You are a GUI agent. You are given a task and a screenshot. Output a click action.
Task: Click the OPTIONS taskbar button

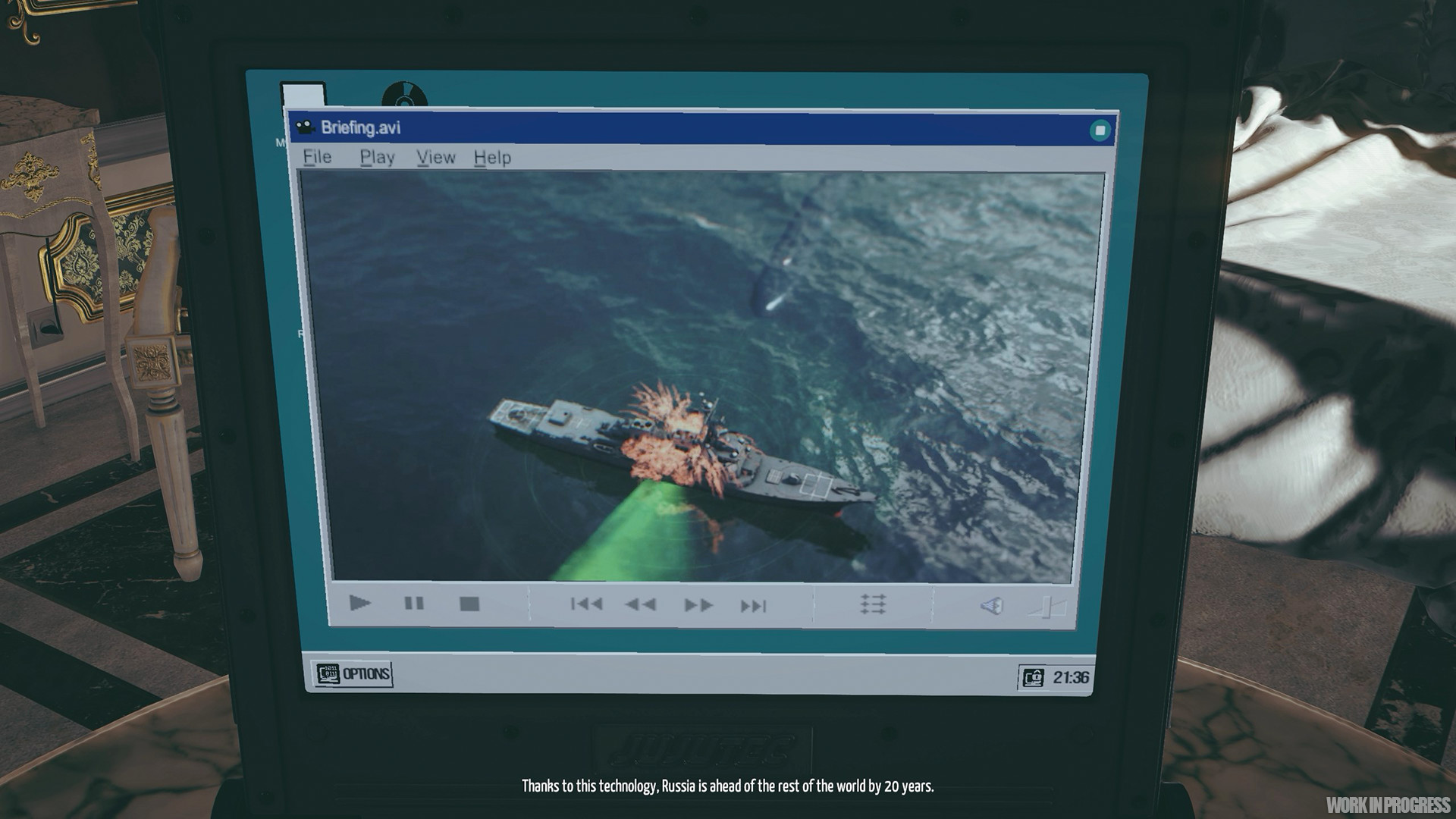[353, 673]
